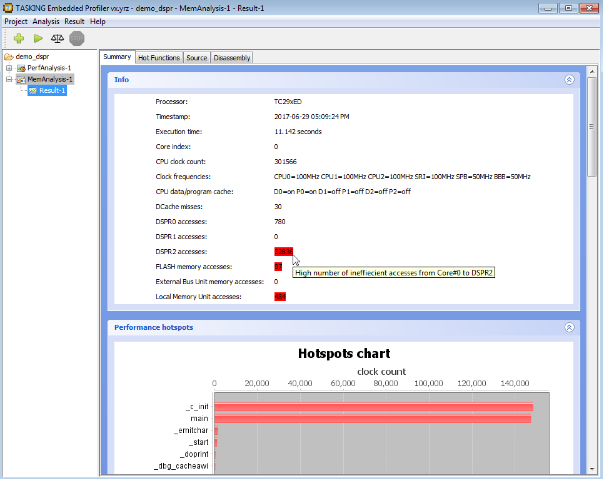Click the red FLASH memory accesses value
The width and height of the screenshot is (603, 479).
(x=278, y=266)
